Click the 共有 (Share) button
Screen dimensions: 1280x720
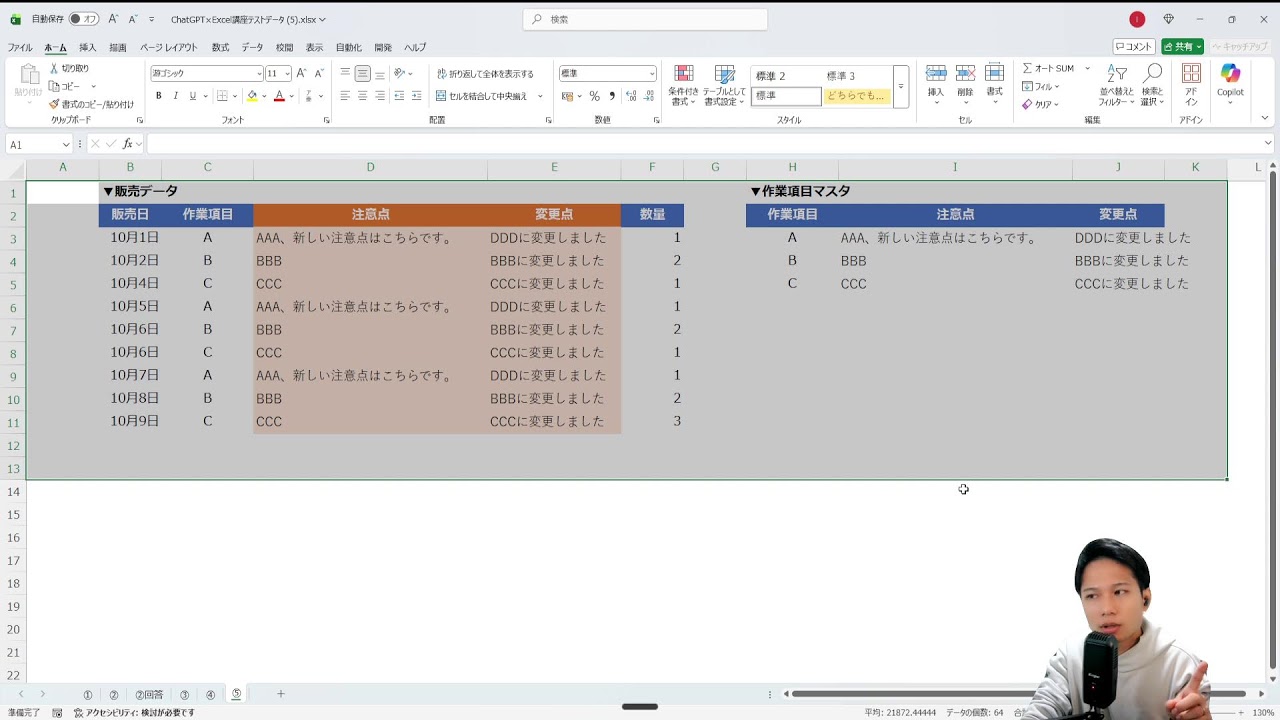coord(1183,47)
